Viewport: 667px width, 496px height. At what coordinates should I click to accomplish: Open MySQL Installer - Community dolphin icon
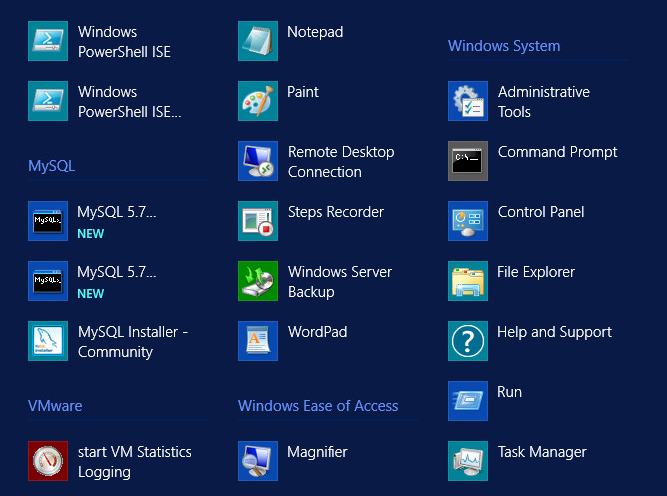pos(48,341)
